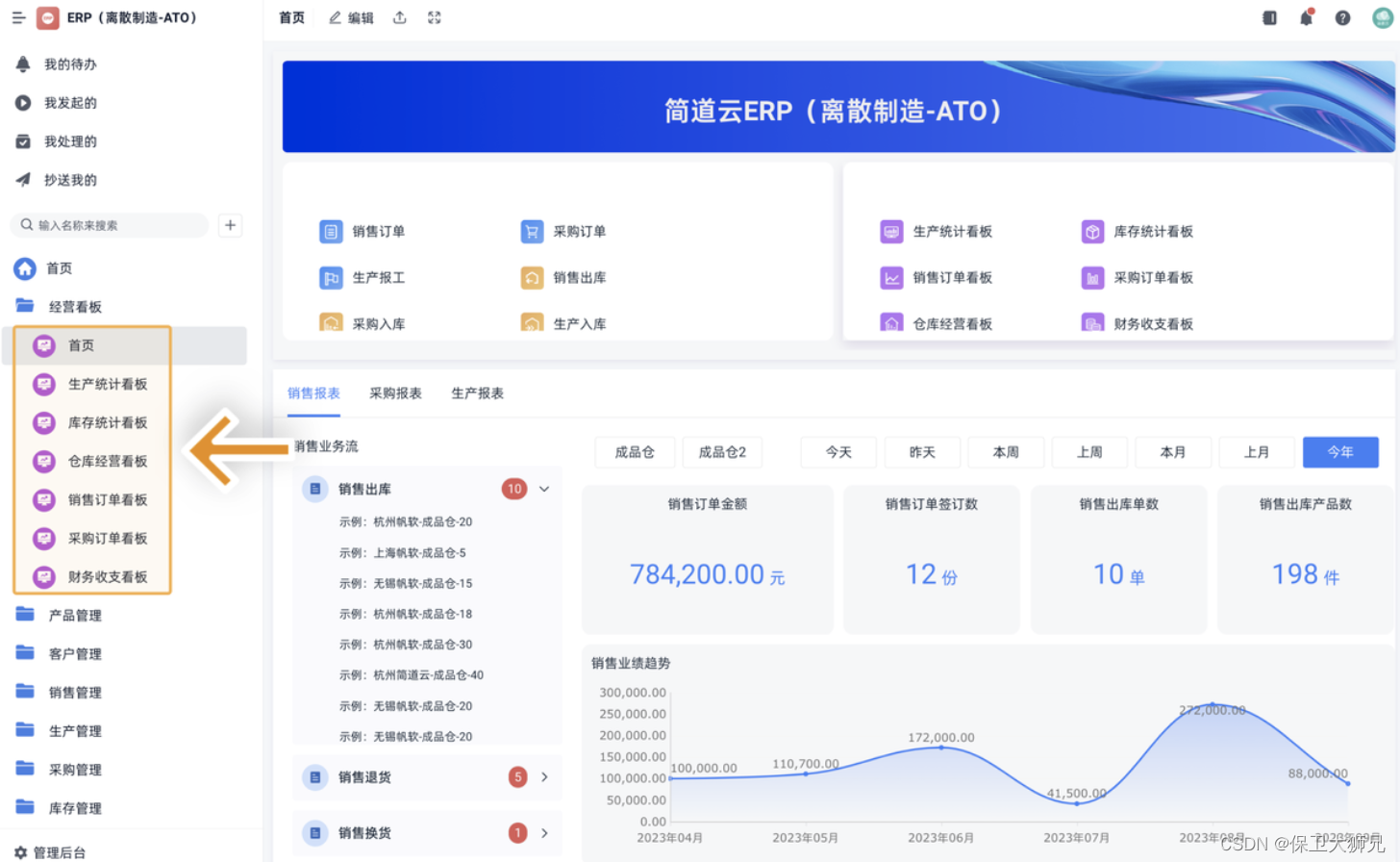Open the 销售订单看板 card icon

(891, 277)
